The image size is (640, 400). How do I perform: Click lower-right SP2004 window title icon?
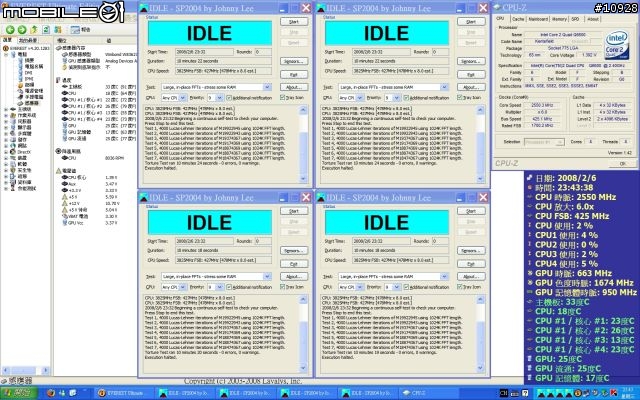pyautogui.click(x=321, y=198)
